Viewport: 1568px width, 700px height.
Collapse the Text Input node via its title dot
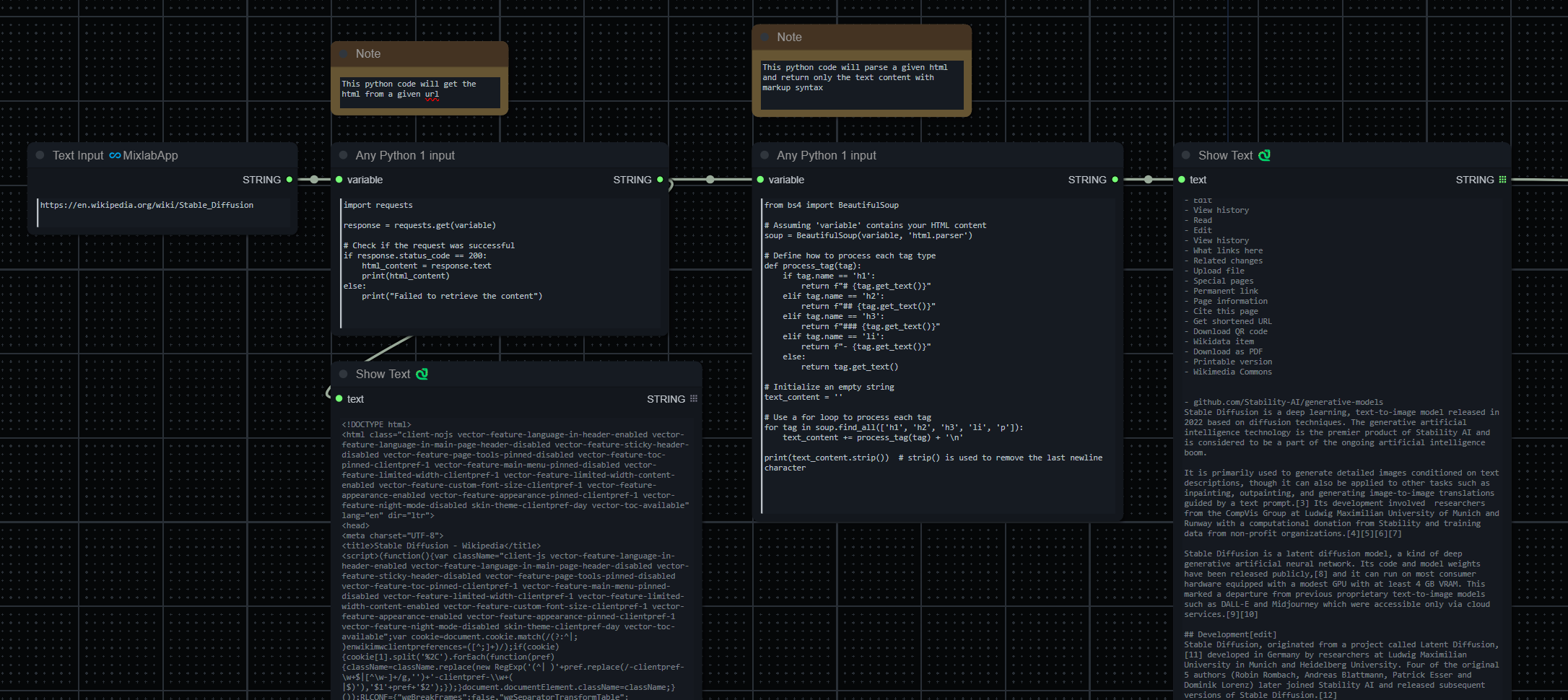point(40,155)
